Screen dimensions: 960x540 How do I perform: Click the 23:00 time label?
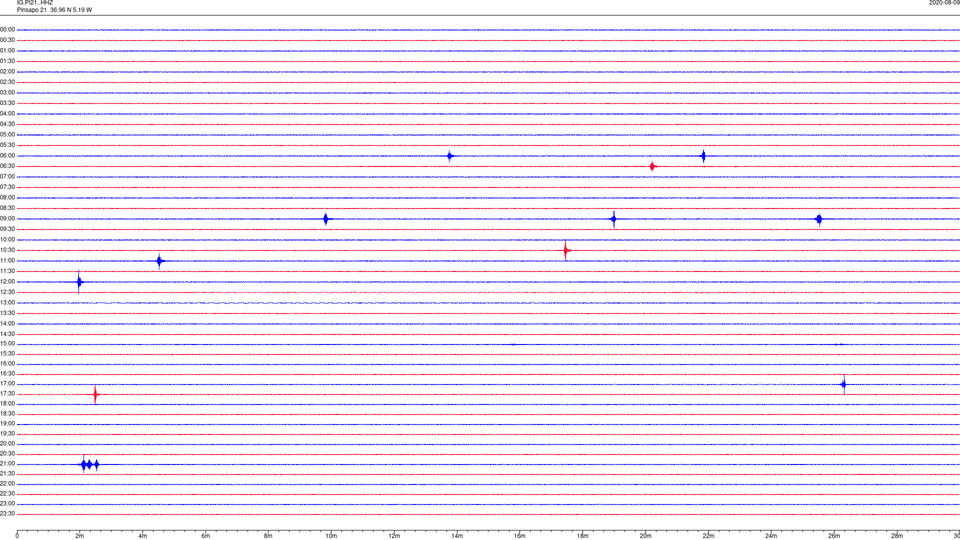7,504
